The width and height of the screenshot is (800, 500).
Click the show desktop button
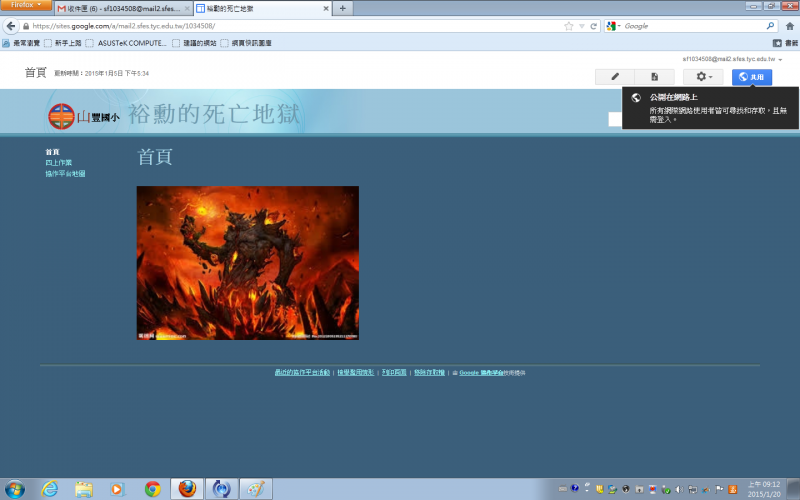[x=793, y=489]
